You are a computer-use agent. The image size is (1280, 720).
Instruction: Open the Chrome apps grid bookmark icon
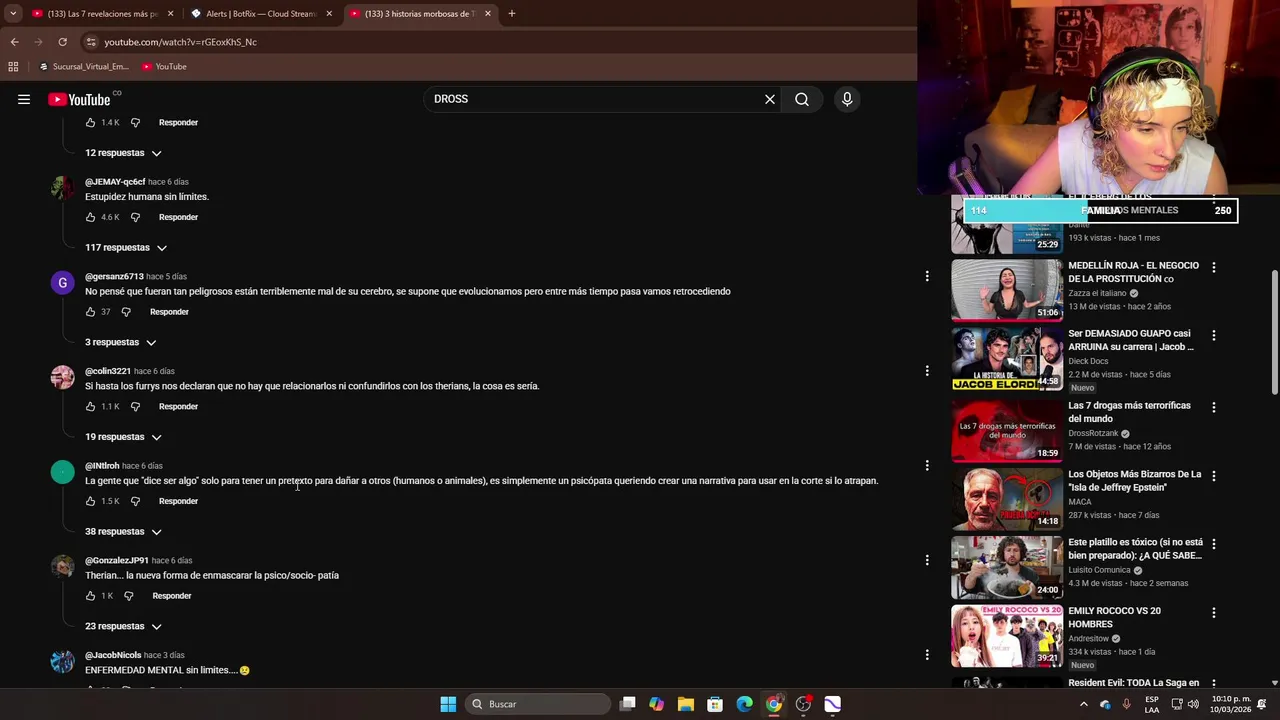point(13,67)
